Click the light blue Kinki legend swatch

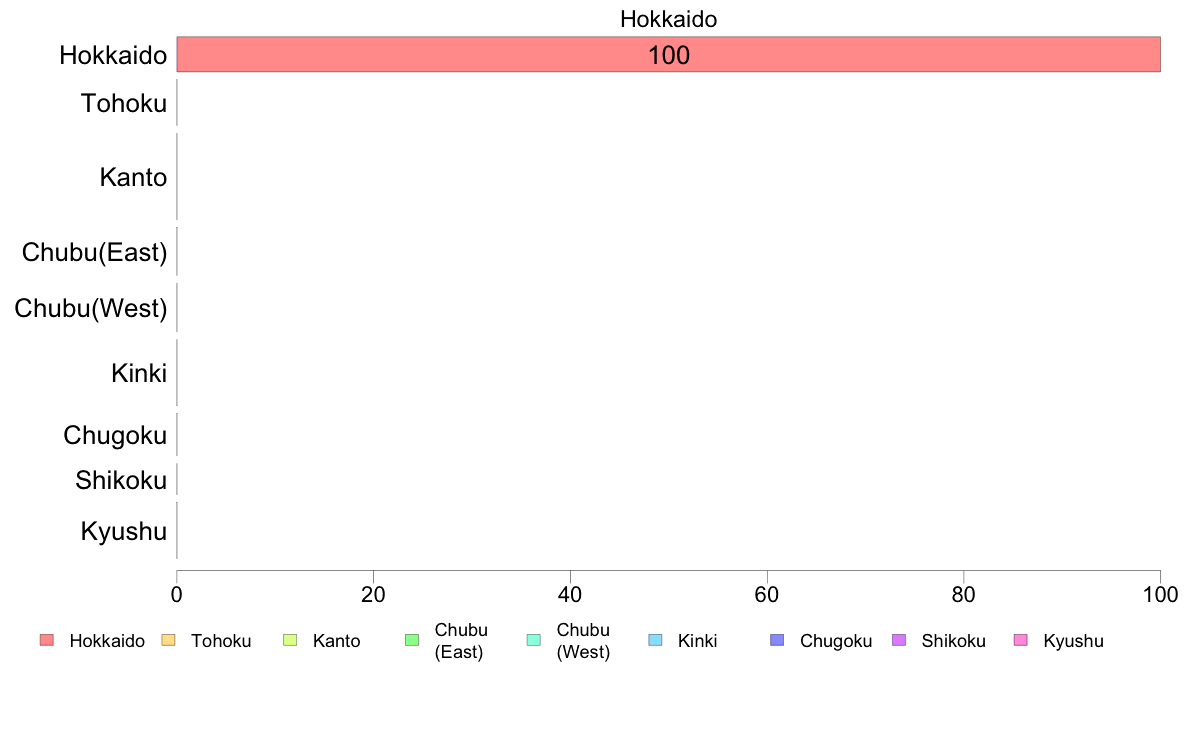[655, 640]
